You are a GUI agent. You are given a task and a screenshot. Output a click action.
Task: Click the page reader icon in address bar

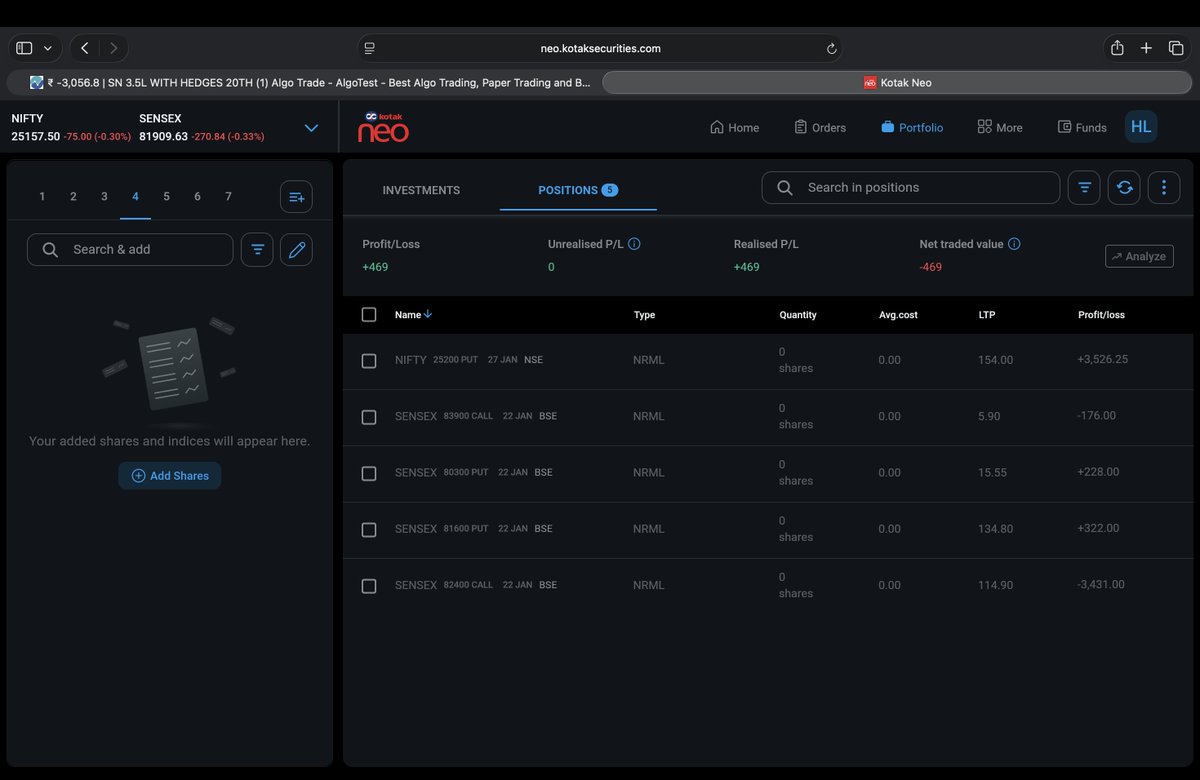pos(369,48)
